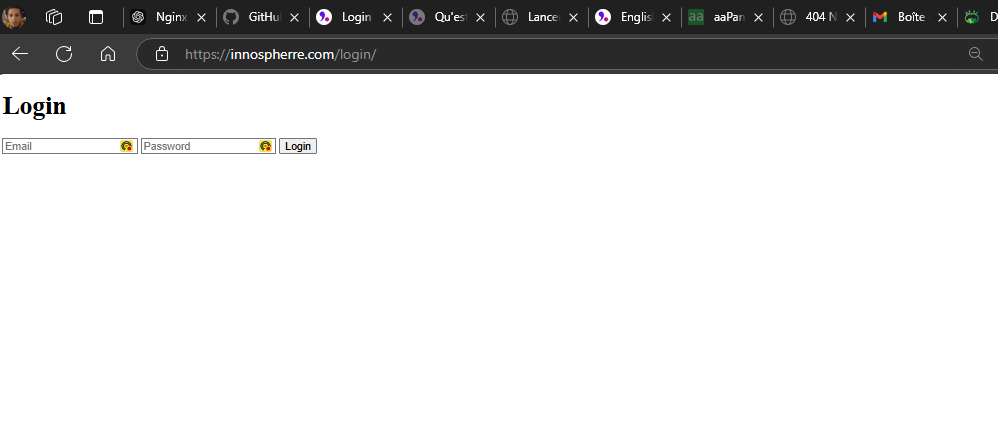Toggle the vertical tabs icon

click(95, 17)
